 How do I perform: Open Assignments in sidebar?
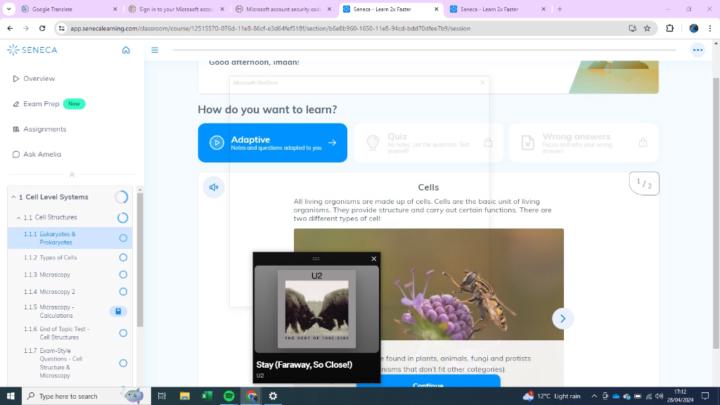39,129
